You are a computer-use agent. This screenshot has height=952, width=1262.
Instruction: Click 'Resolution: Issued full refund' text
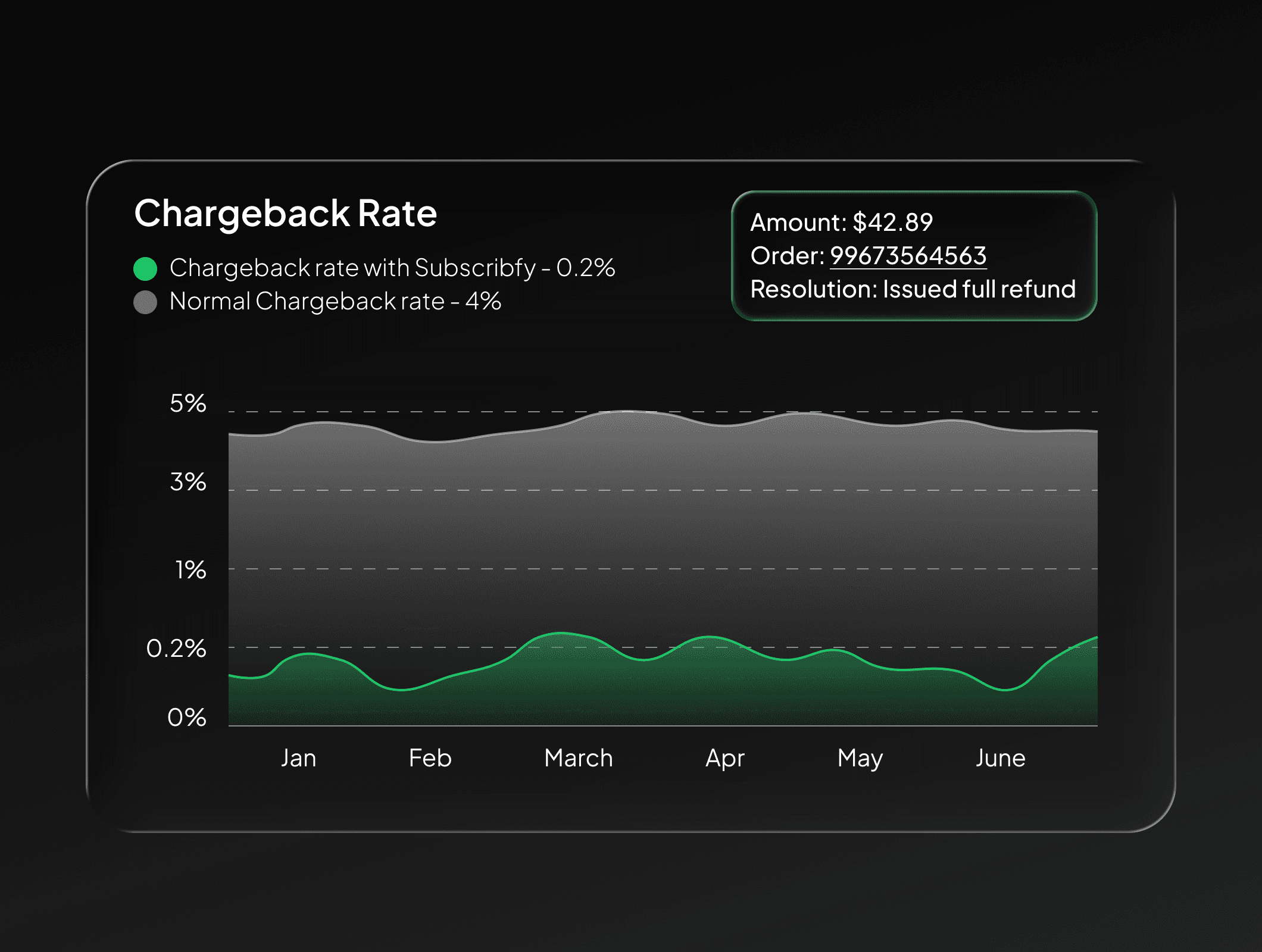tap(913, 289)
